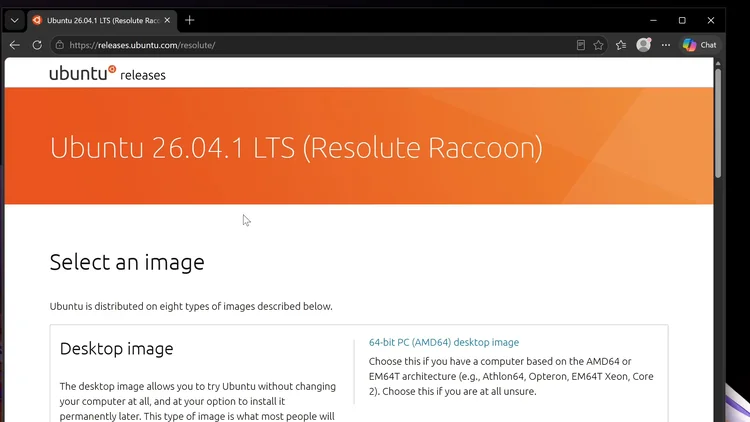
Task: Open the tab search dropdown chevron
Action: pyautogui.click(x=14, y=21)
